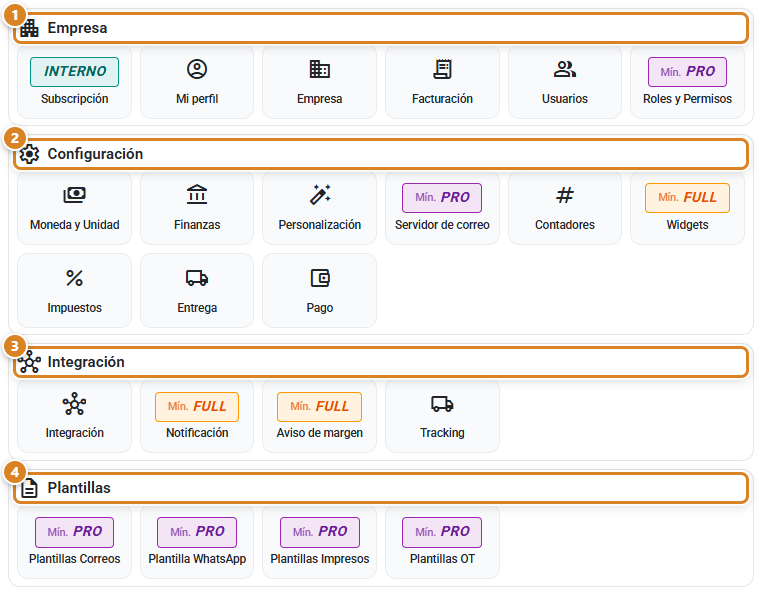Open Plantilla WhatsApp tile
The height and width of the screenshot is (595, 762).
197,542
